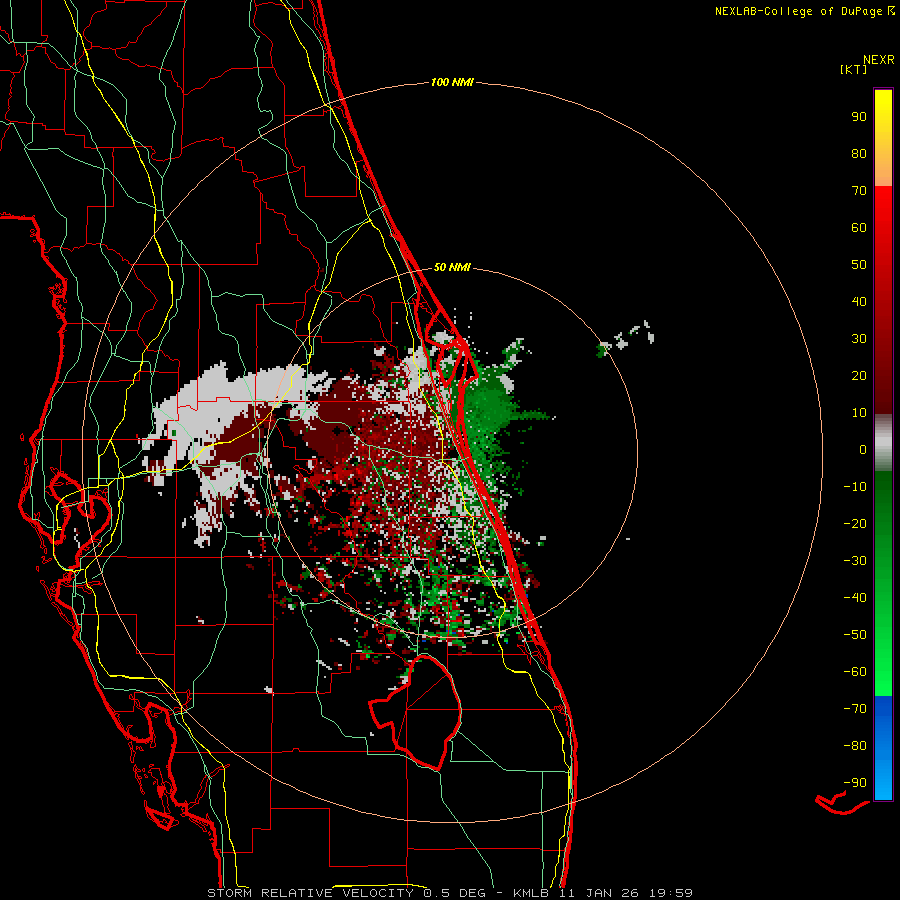Click the 40 value on the velocity scale

tap(859, 301)
